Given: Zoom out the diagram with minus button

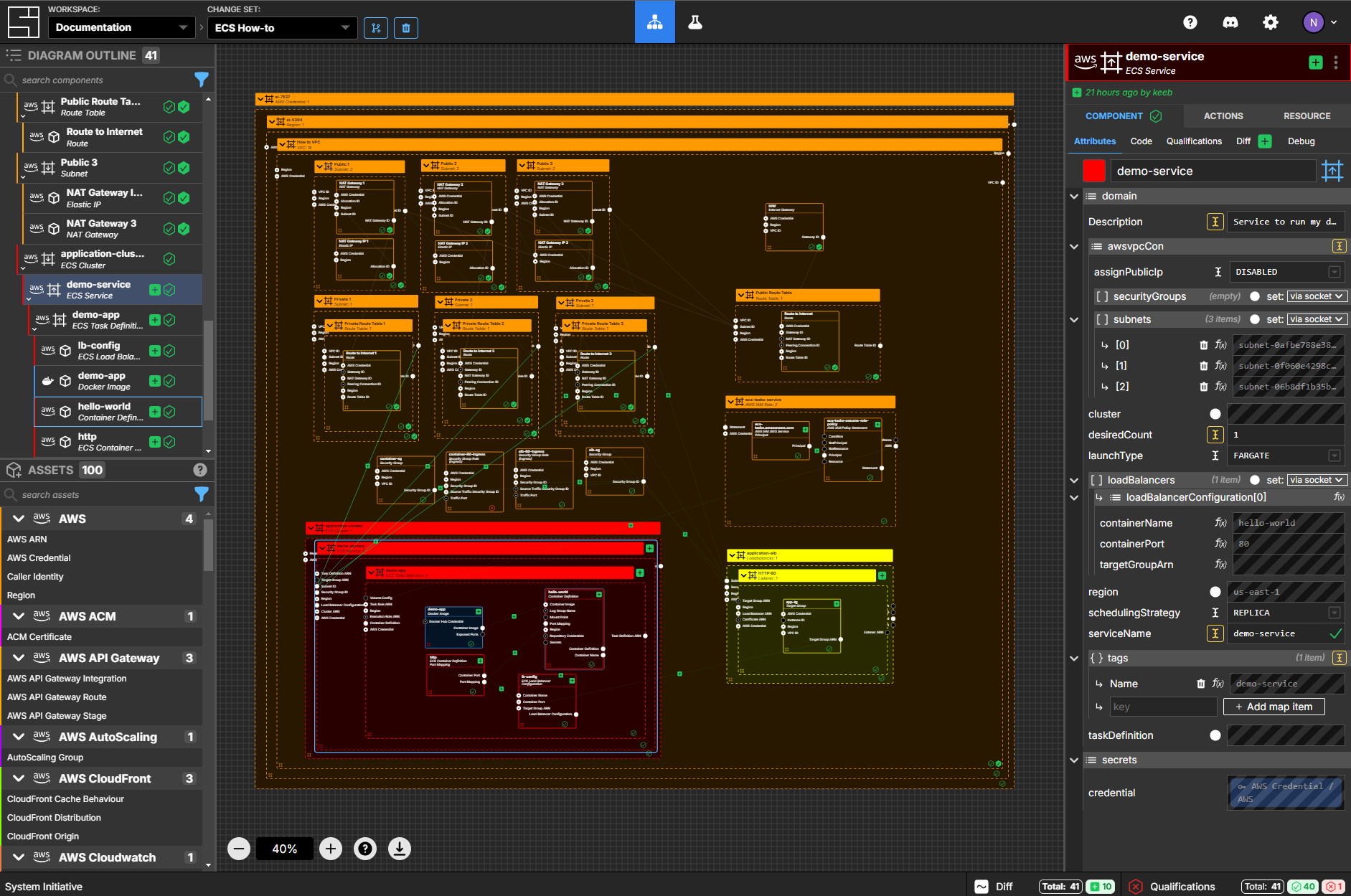Looking at the screenshot, I should [x=239, y=849].
